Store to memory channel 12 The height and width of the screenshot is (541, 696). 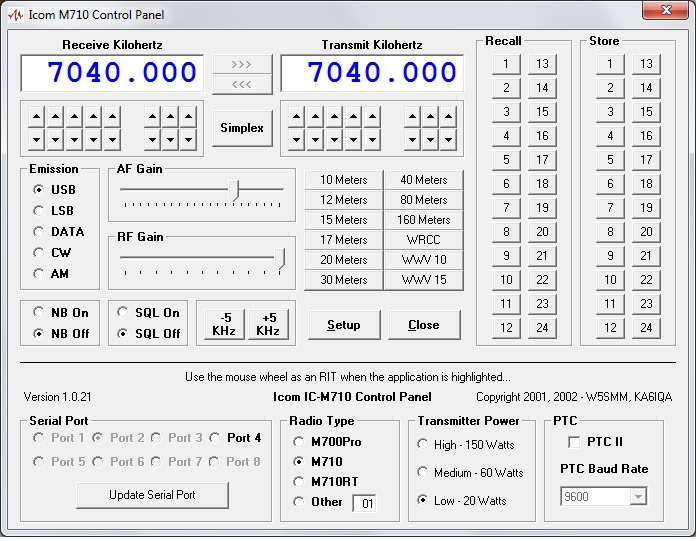pos(610,328)
